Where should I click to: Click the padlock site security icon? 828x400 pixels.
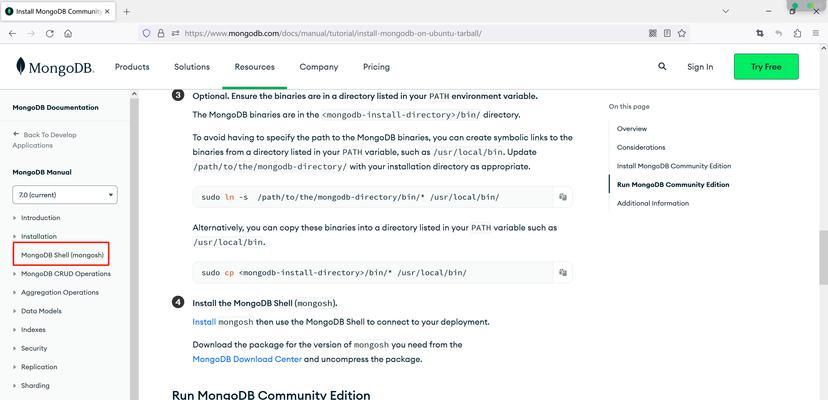(161, 33)
